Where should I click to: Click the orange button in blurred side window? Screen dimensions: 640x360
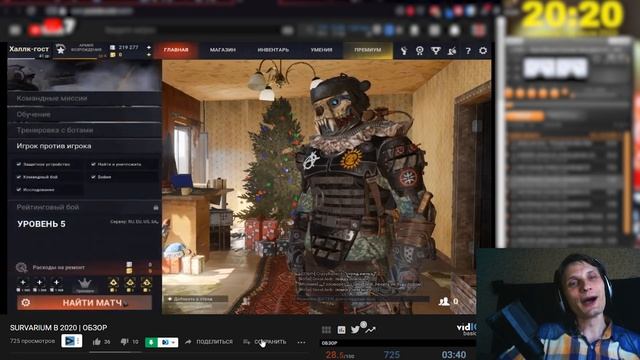[524, 117]
